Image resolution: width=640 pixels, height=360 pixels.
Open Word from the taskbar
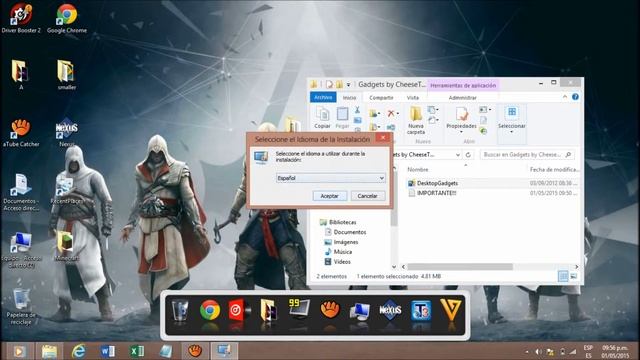pos(108,351)
